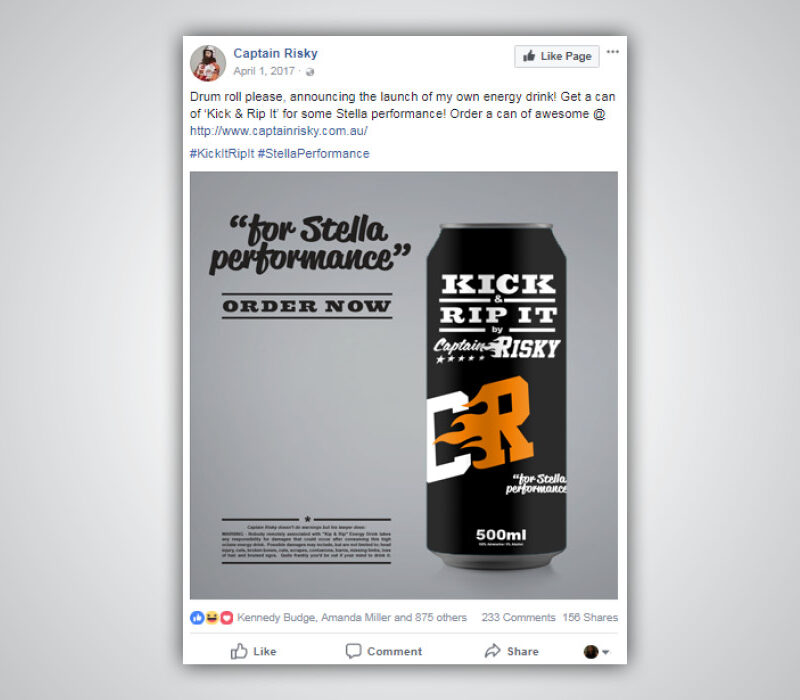
Task: Like the post with thumbs-up button
Action: pyautogui.click(x=253, y=651)
